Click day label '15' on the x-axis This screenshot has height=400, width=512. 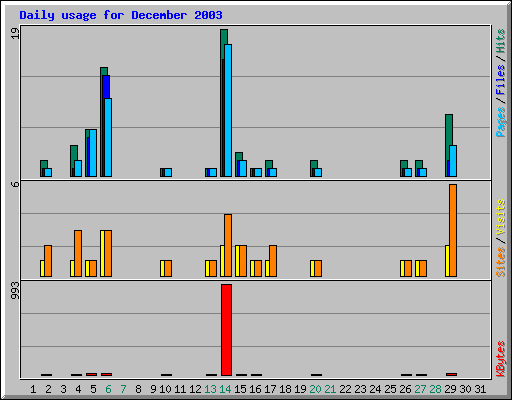(x=240, y=389)
